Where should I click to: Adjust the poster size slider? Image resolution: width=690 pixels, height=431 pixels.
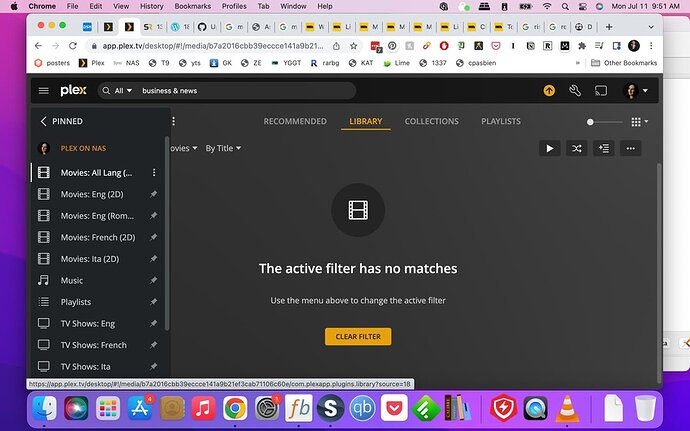pyautogui.click(x=605, y=122)
